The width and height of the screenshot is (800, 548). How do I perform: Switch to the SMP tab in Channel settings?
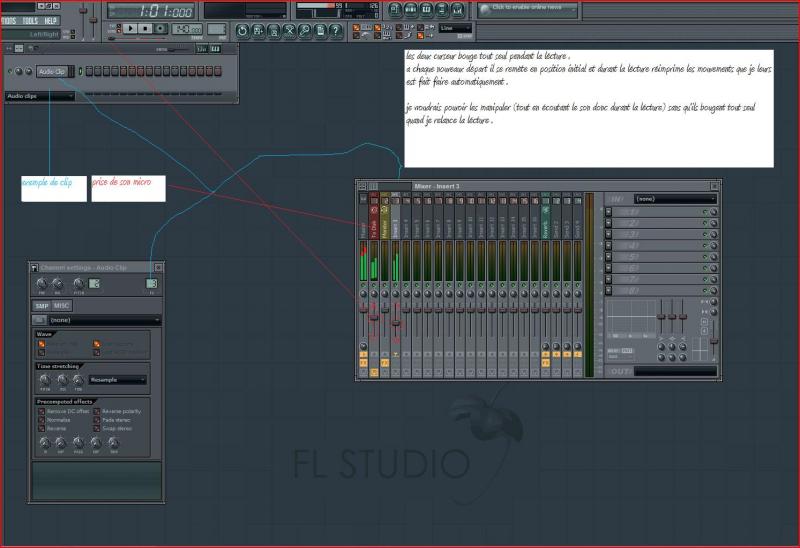click(42, 306)
